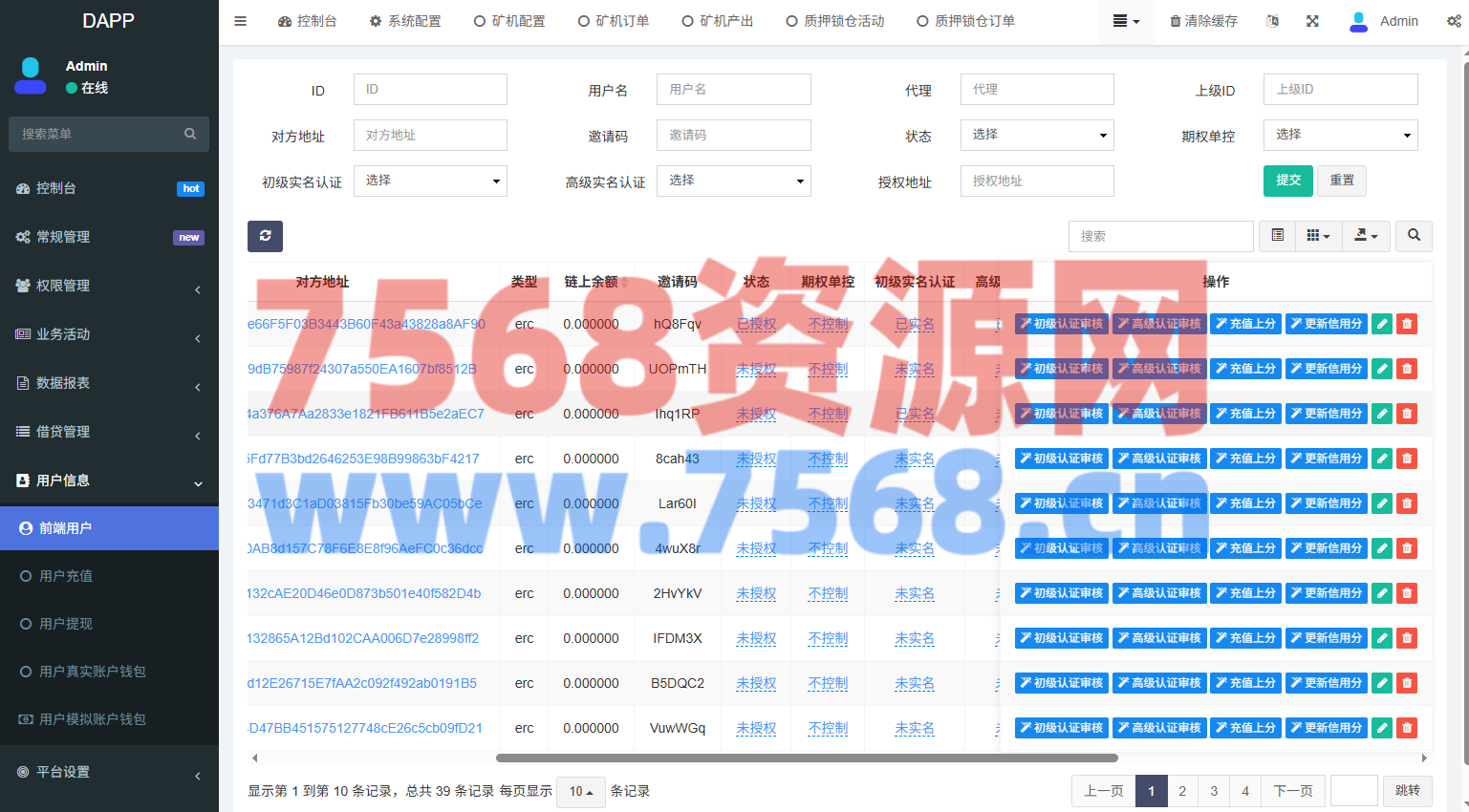
Task: Open the 状态 select dropdown
Action: pos(1037,135)
